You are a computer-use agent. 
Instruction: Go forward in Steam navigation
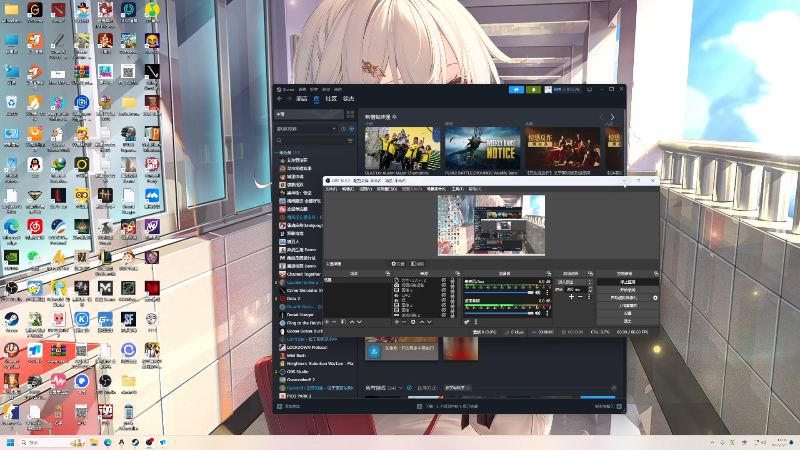pyautogui.click(x=289, y=98)
